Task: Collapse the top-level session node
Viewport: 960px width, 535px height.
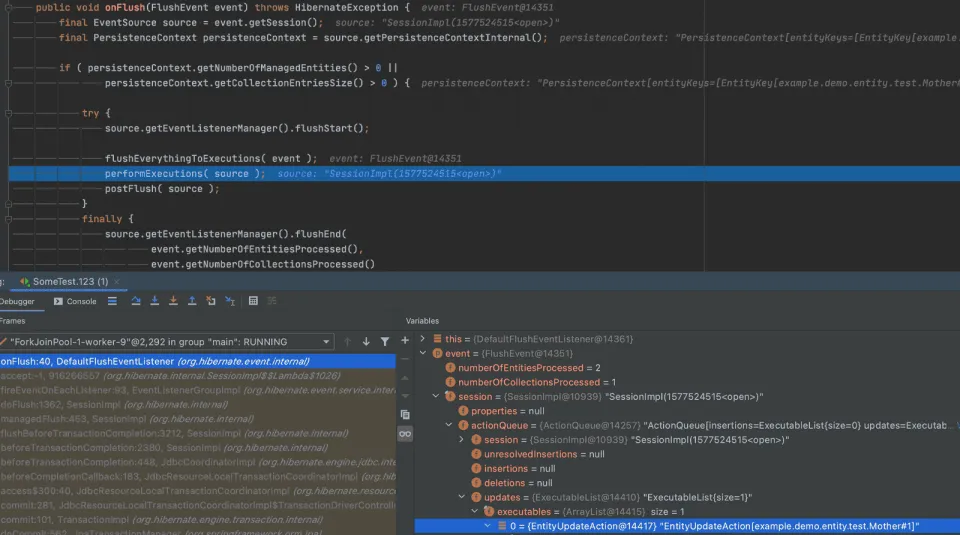Action: 435,396
